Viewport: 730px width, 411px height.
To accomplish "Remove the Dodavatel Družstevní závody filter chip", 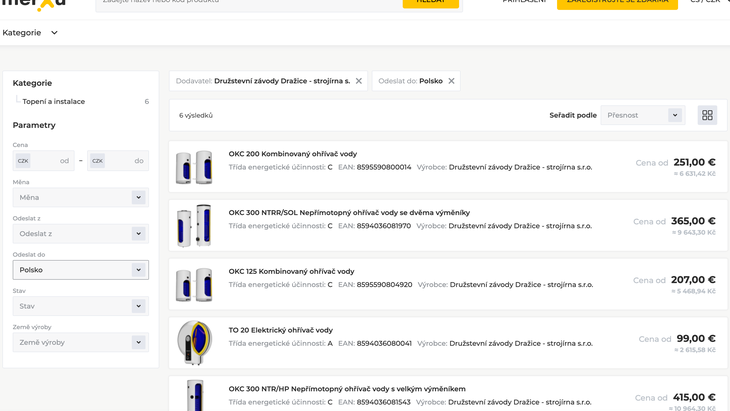I will click(x=358, y=81).
